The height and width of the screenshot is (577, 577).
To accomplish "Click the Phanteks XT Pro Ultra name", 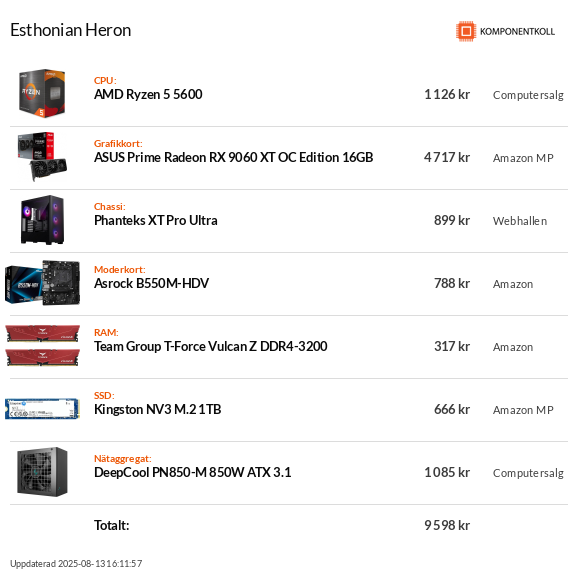I will [x=155, y=220].
